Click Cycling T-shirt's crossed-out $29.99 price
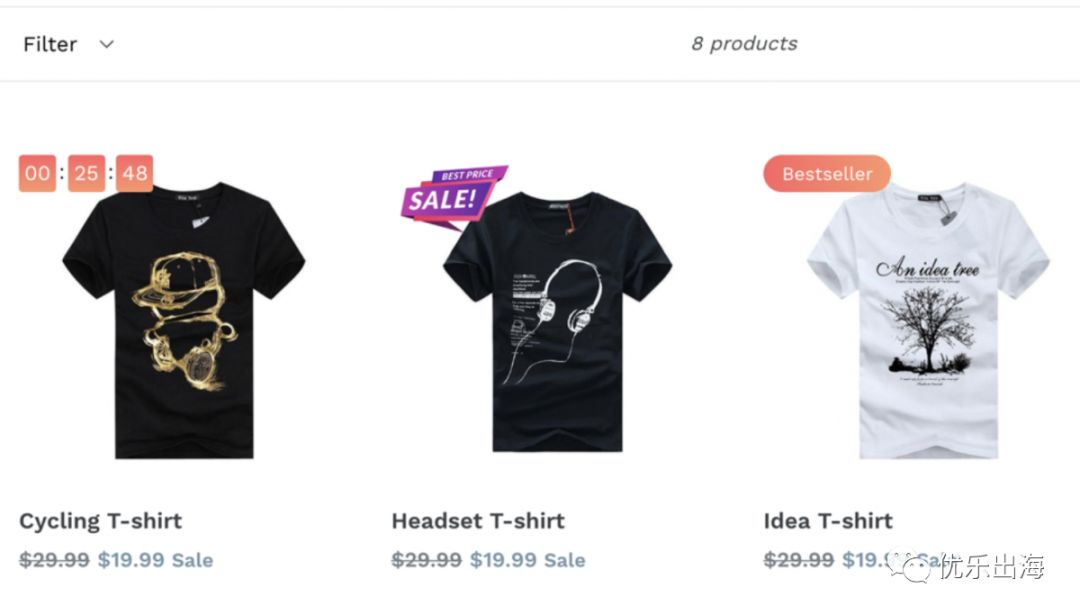The height and width of the screenshot is (615, 1080). point(54,560)
